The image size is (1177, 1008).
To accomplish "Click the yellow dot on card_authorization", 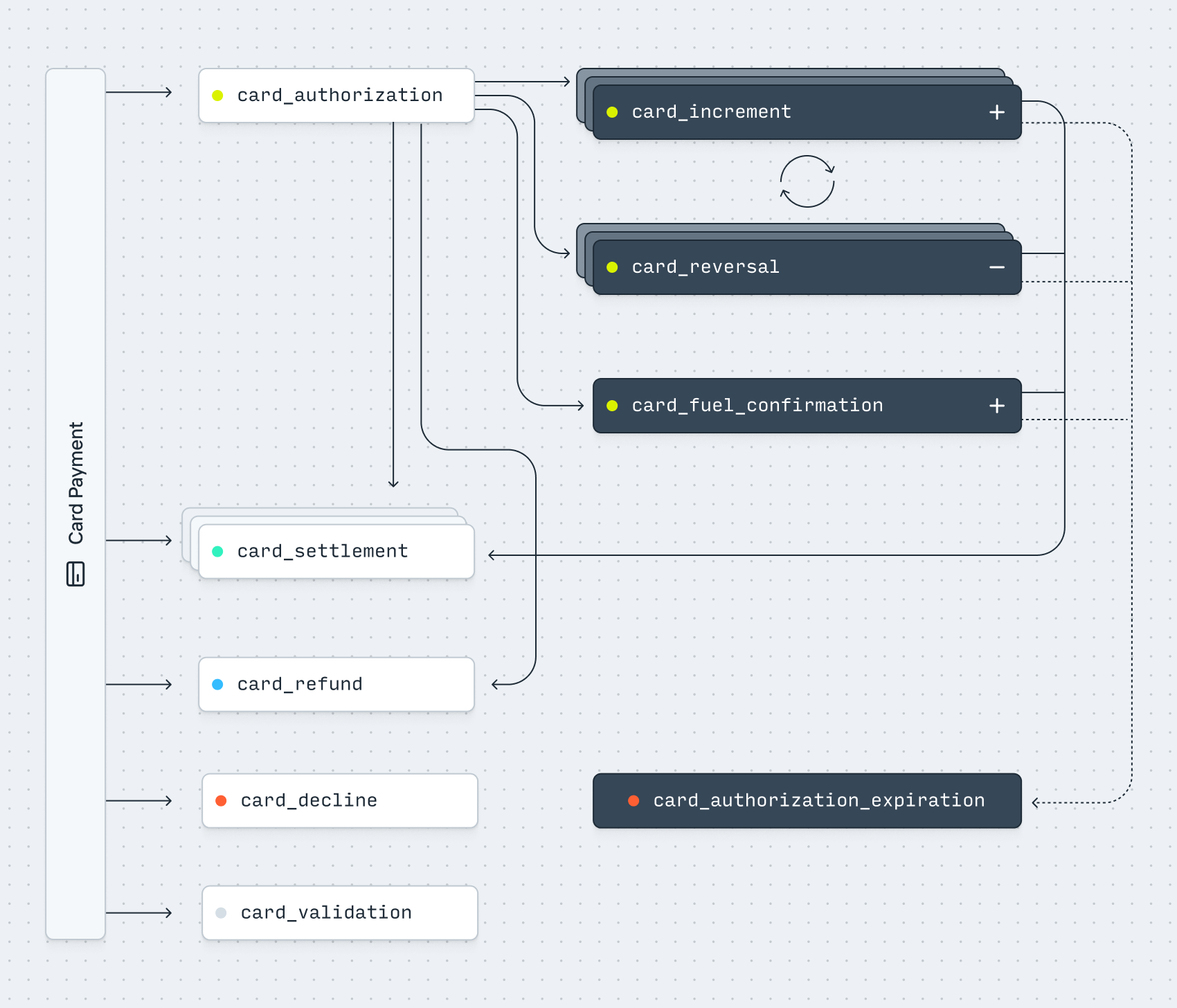I will point(217,96).
